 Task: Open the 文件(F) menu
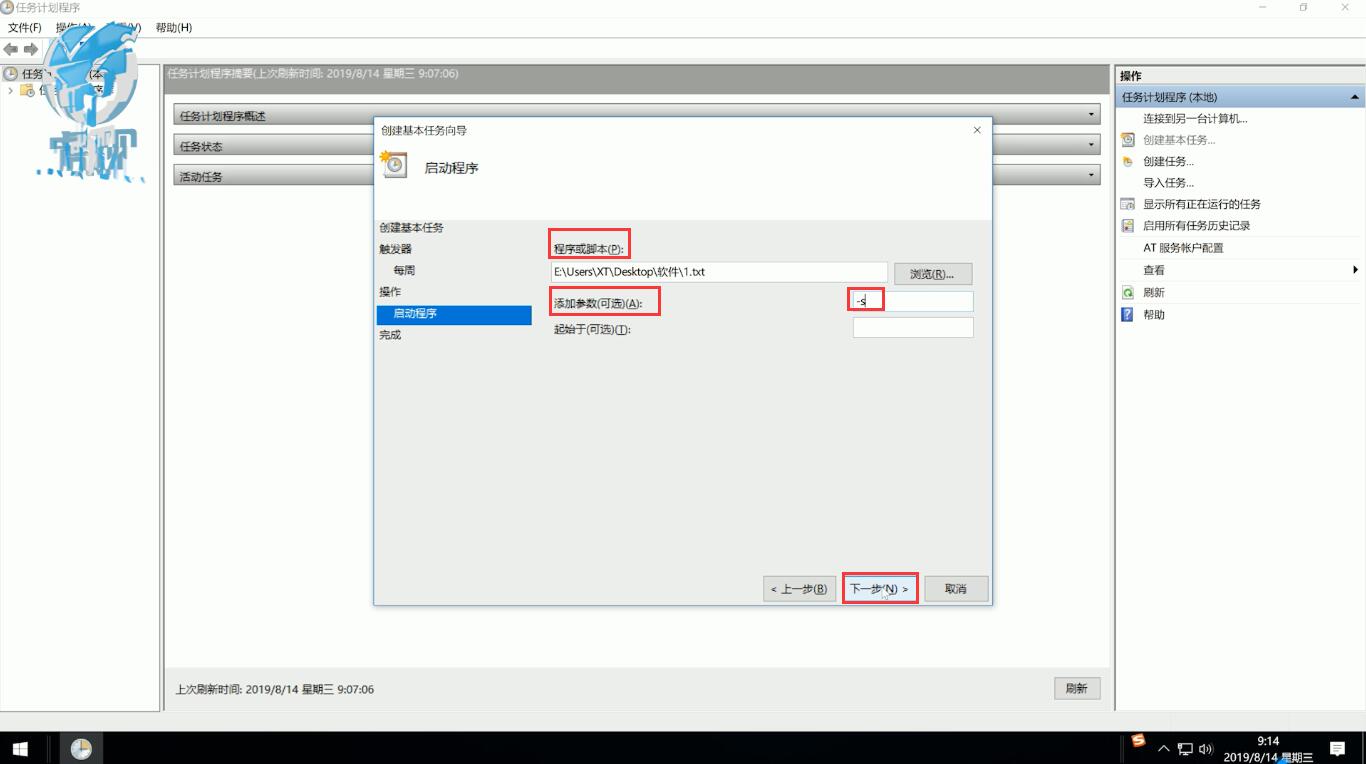pyautogui.click(x=25, y=28)
